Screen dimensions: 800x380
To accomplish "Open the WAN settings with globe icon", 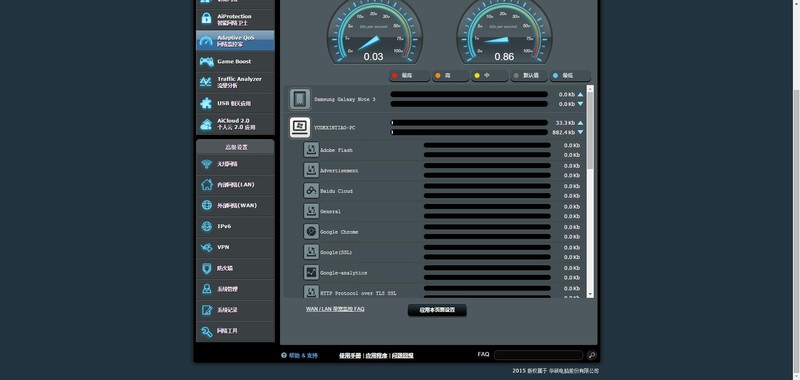I will click(x=235, y=206).
